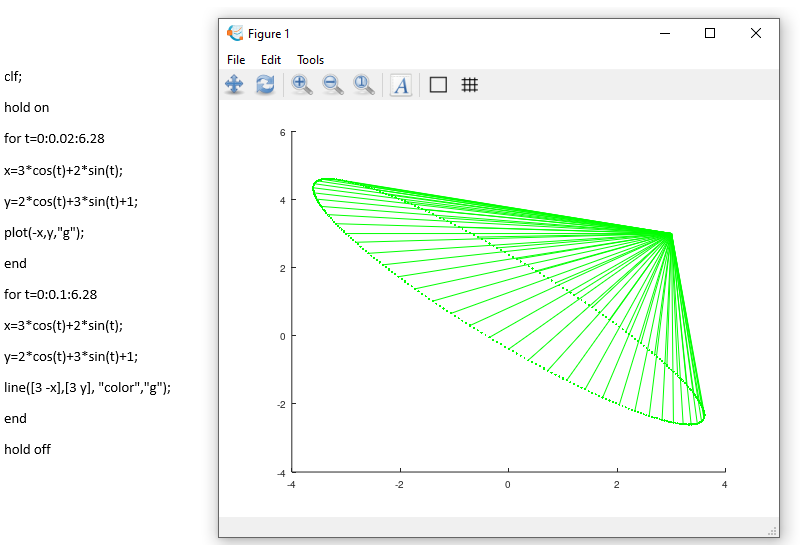Toggle the grid using the grid icon
The width and height of the screenshot is (800, 552).
[x=469, y=85]
